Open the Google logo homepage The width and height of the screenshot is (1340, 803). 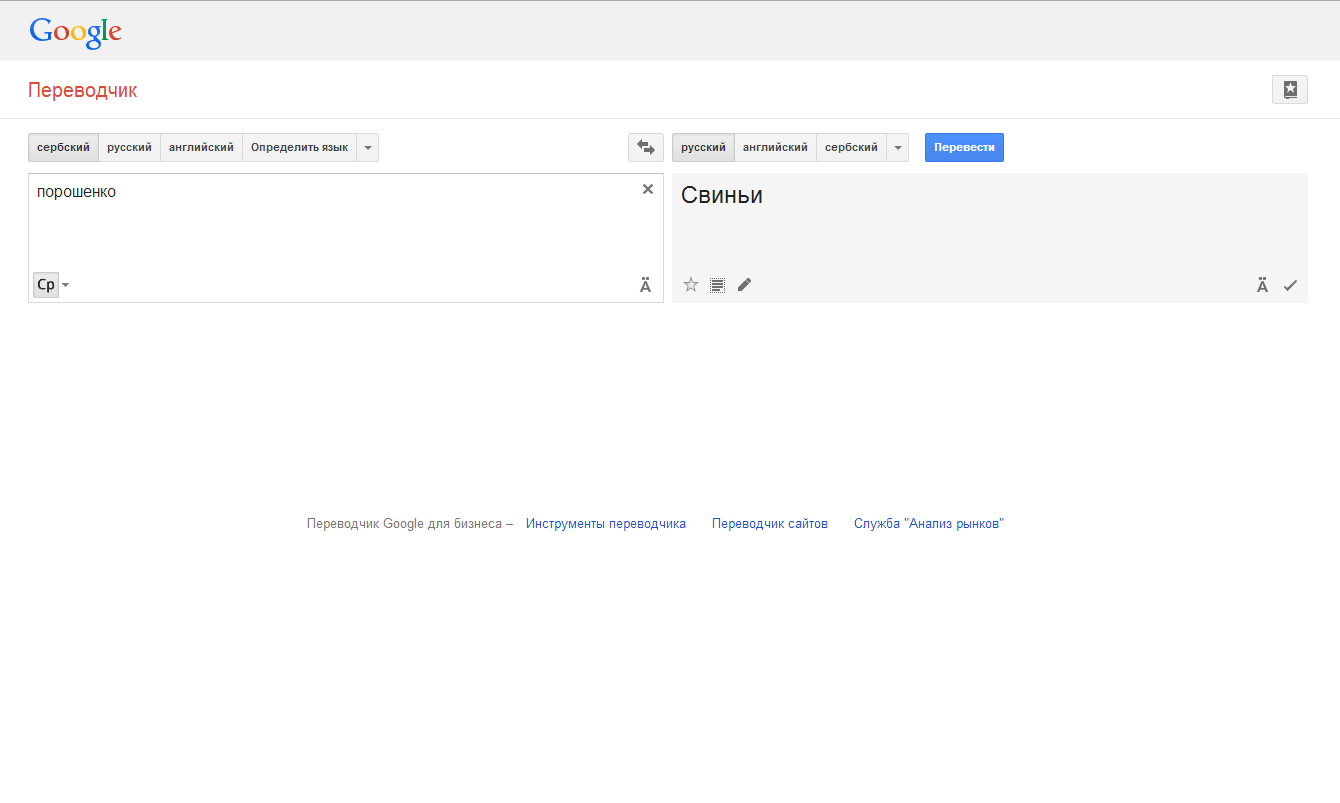(x=76, y=32)
